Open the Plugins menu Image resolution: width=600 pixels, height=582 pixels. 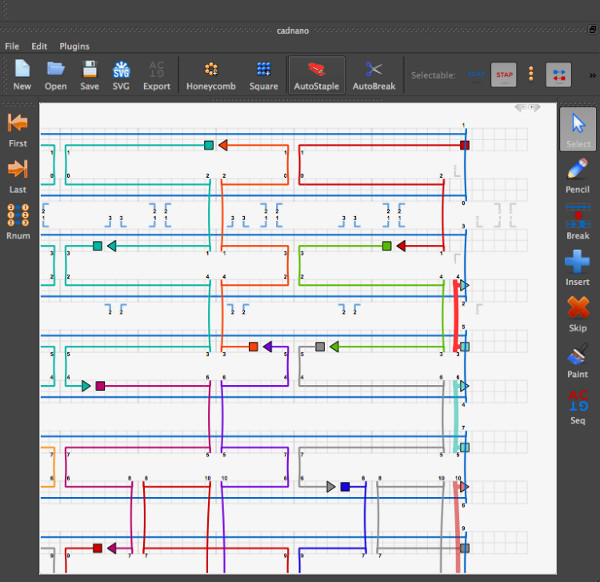[74, 46]
